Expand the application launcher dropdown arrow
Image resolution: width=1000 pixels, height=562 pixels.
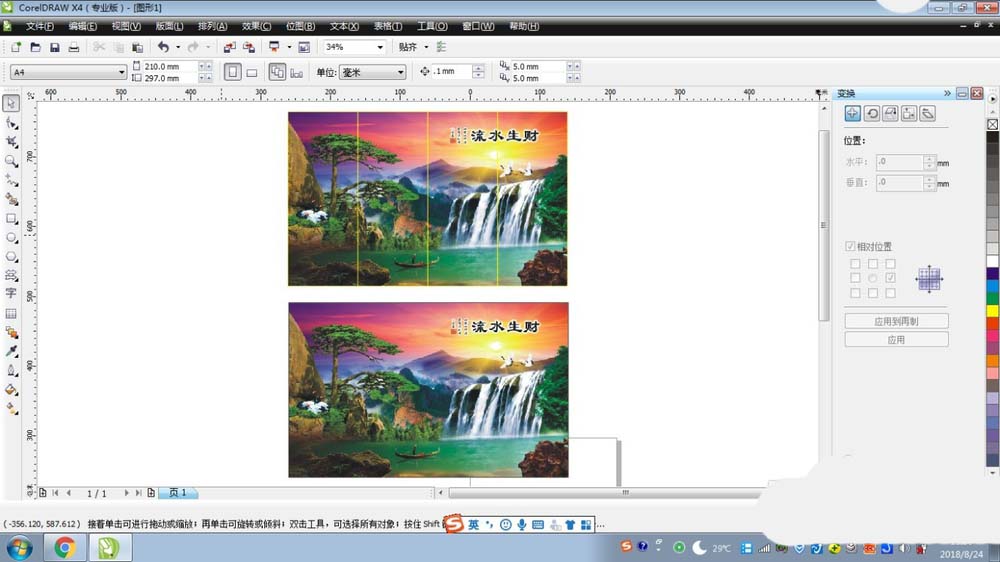(289, 47)
